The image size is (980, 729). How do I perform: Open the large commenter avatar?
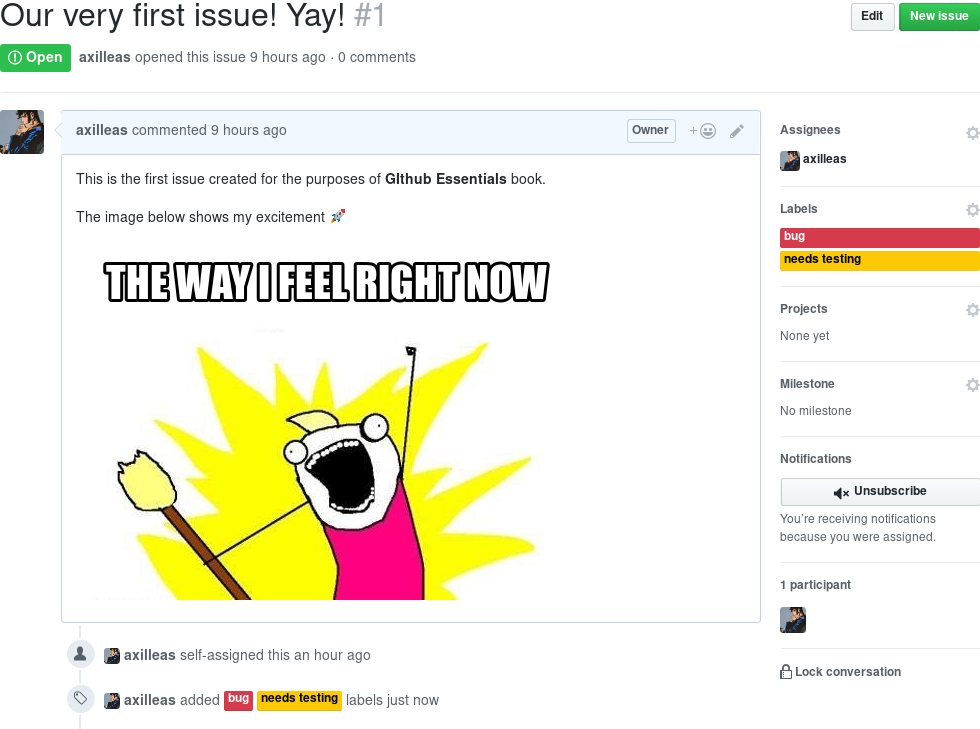[22, 132]
